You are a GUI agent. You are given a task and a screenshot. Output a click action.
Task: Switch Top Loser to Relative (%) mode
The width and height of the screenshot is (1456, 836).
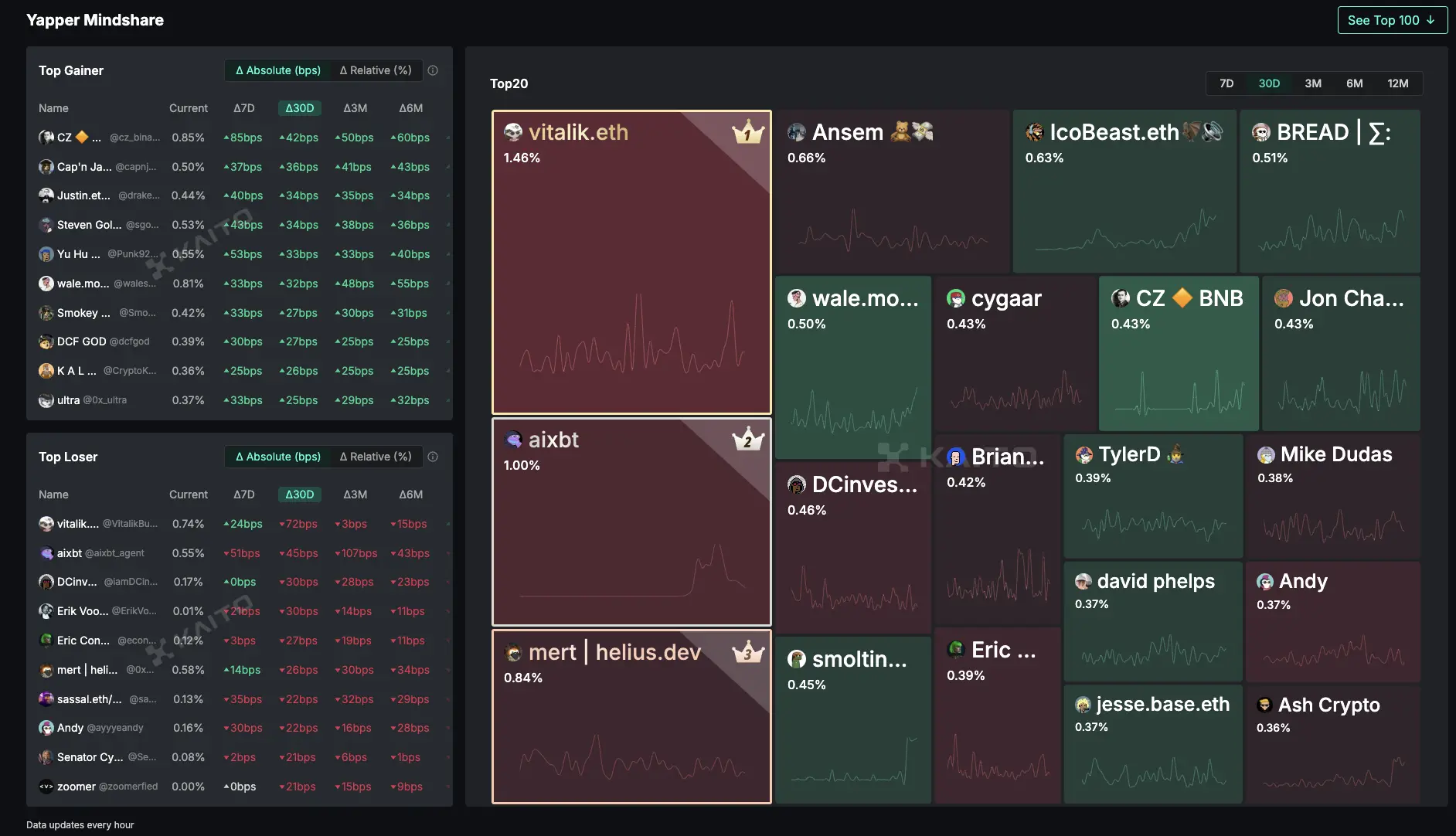(x=376, y=457)
